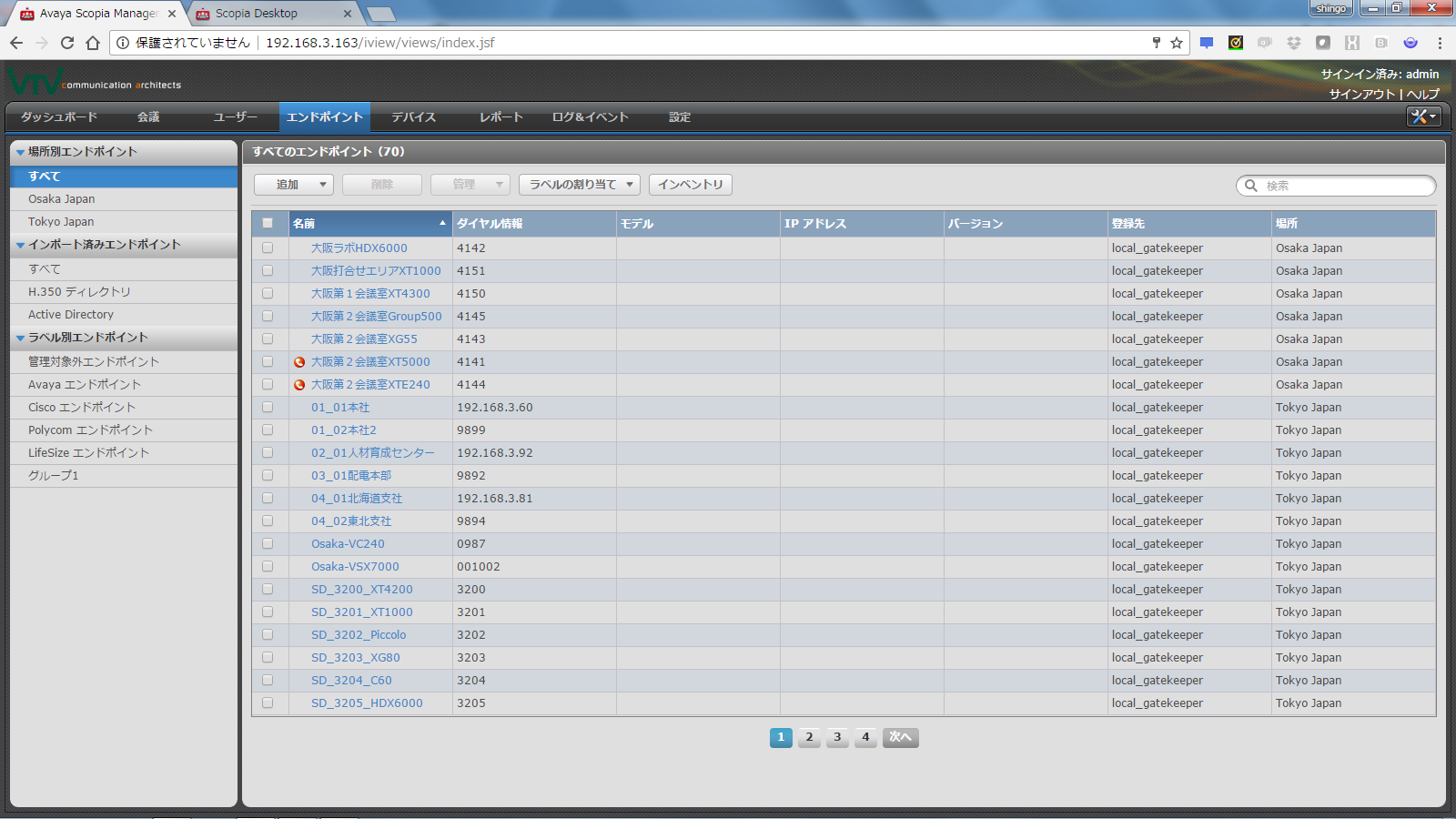
Task: Reload the page with the refresh icon
Action: coord(67,43)
